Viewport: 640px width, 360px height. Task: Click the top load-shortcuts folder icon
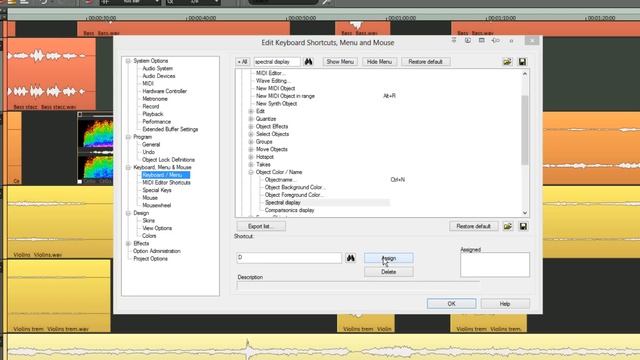tap(507, 62)
